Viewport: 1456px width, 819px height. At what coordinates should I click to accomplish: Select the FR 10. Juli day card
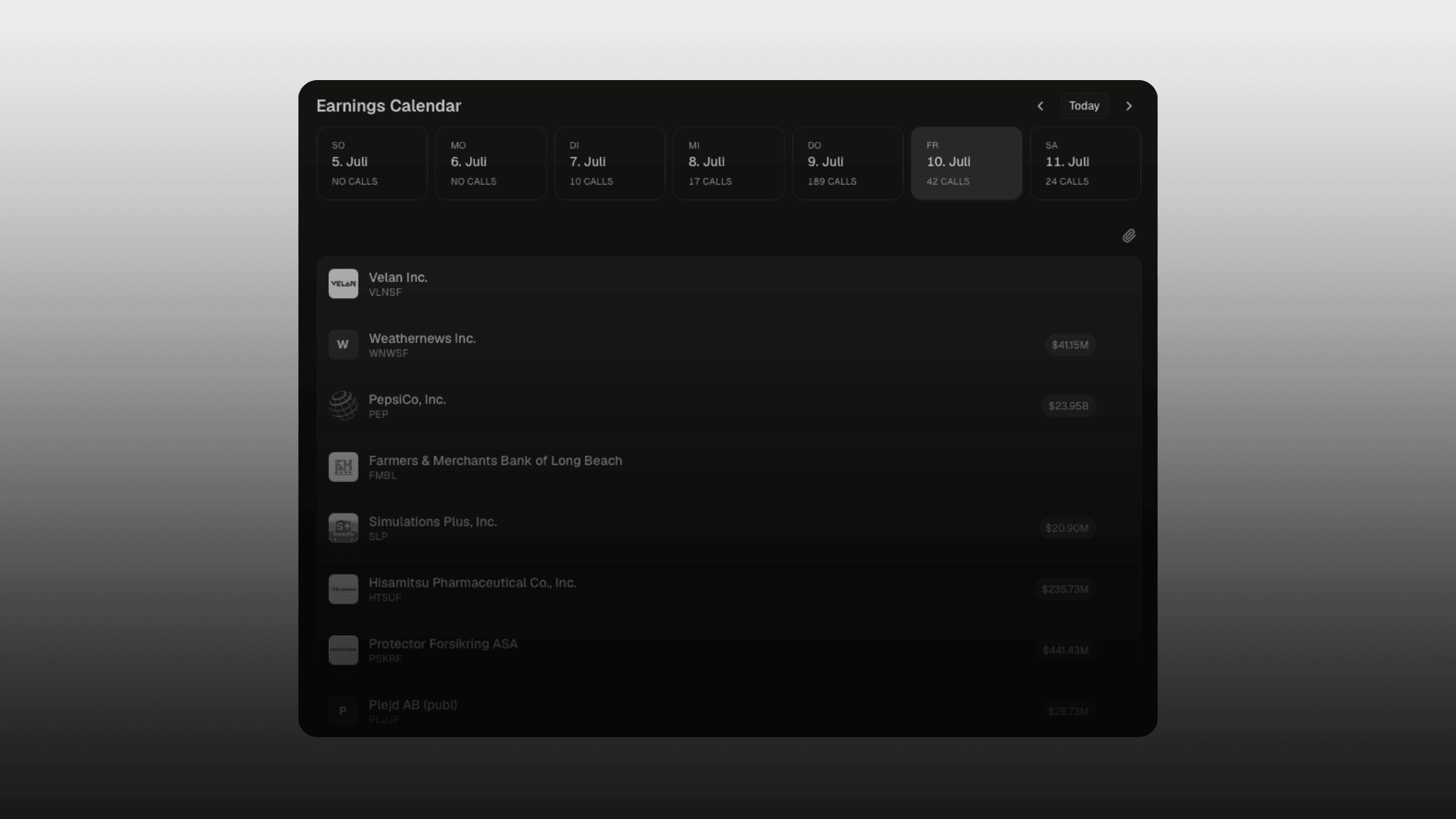(x=966, y=163)
